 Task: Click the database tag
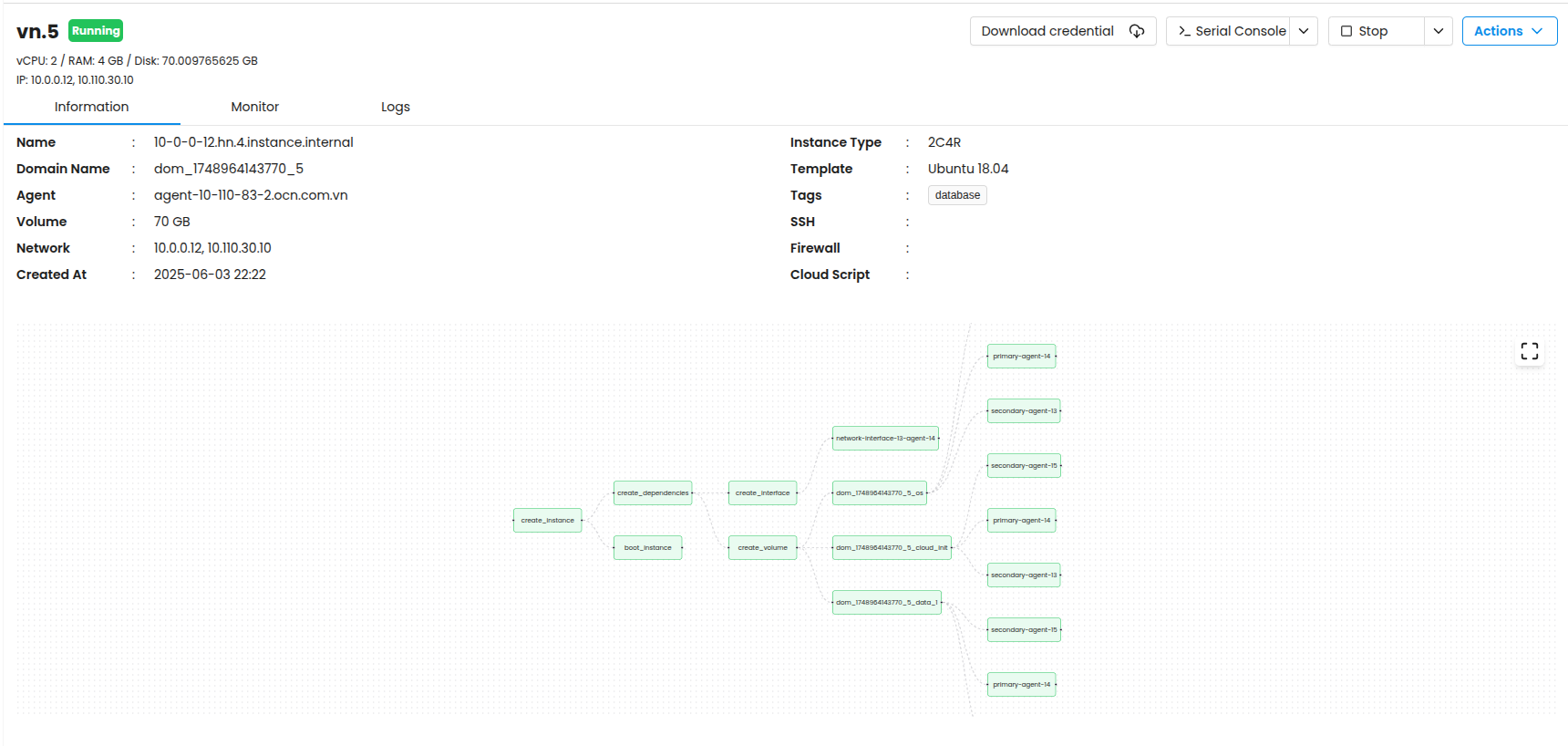tap(957, 195)
